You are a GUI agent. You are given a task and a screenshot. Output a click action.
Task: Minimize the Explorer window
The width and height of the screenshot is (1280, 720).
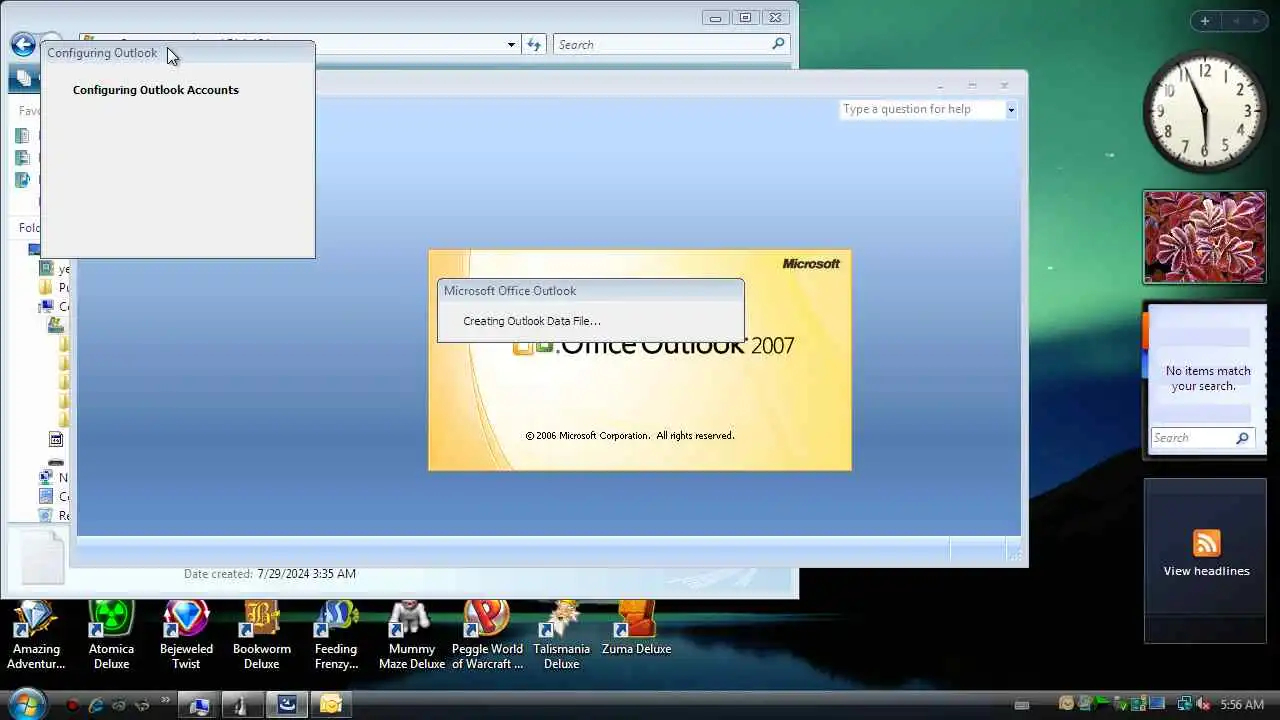coord(716,17)
